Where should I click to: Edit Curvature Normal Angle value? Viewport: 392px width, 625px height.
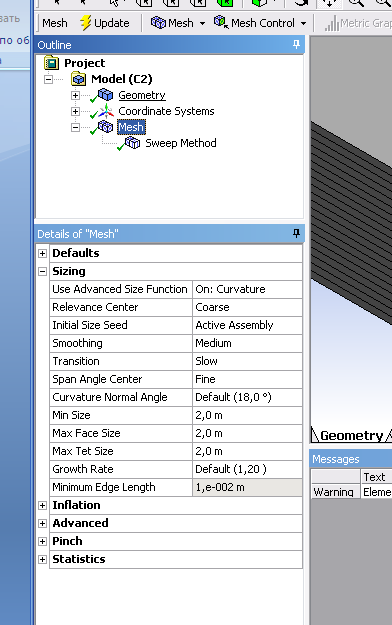pos(247,397)
